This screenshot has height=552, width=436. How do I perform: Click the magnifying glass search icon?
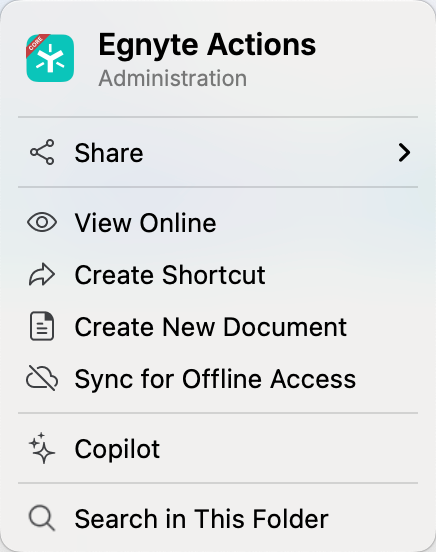coord(42,518)
